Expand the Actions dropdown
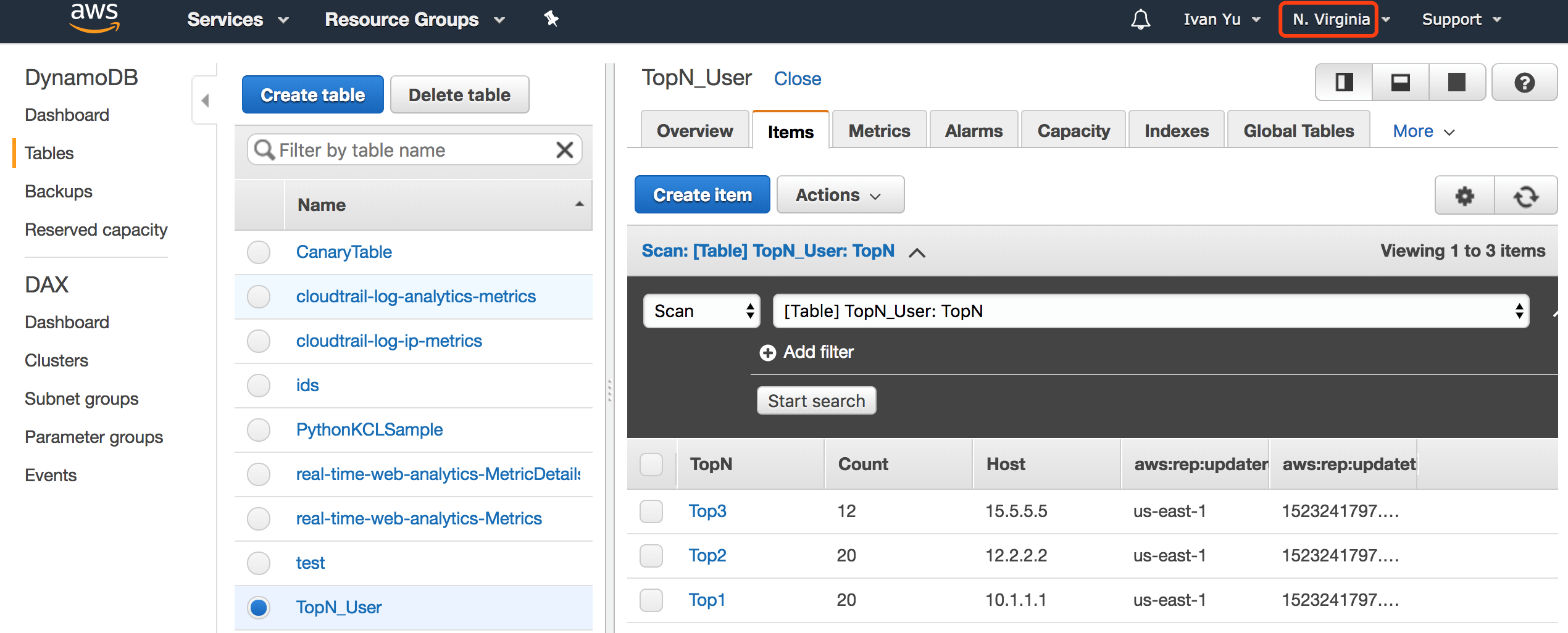The height and width of the screenshot is (633, 1568). [840, 195]
